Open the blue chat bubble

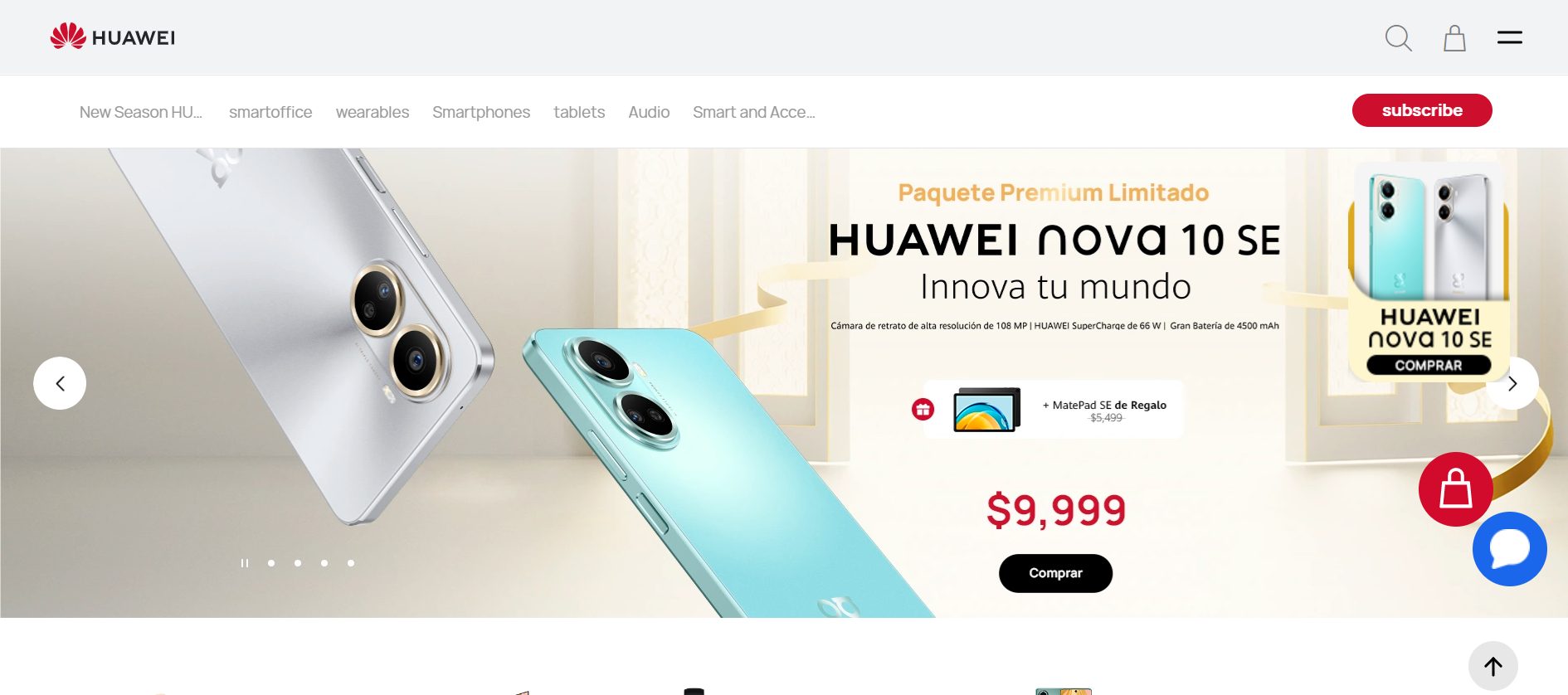point(1509,549)
